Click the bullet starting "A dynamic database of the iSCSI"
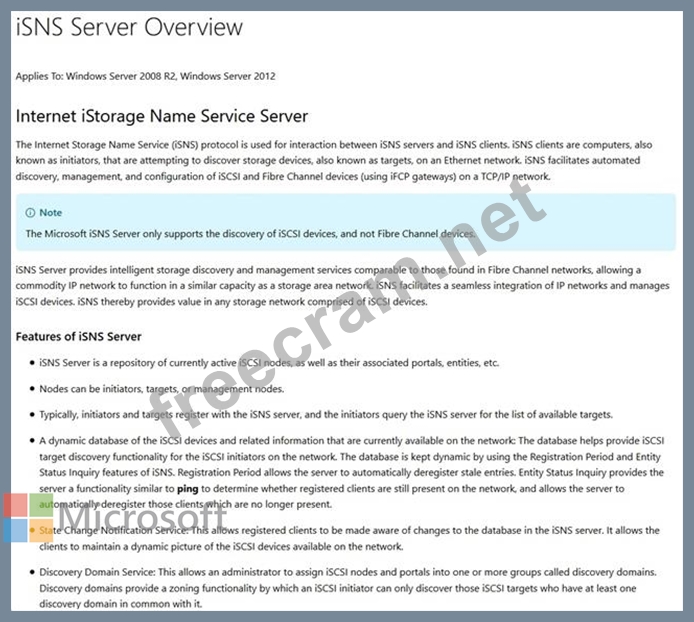The width and height of the screenshot is (694, 622). click(x=352, y=472)
